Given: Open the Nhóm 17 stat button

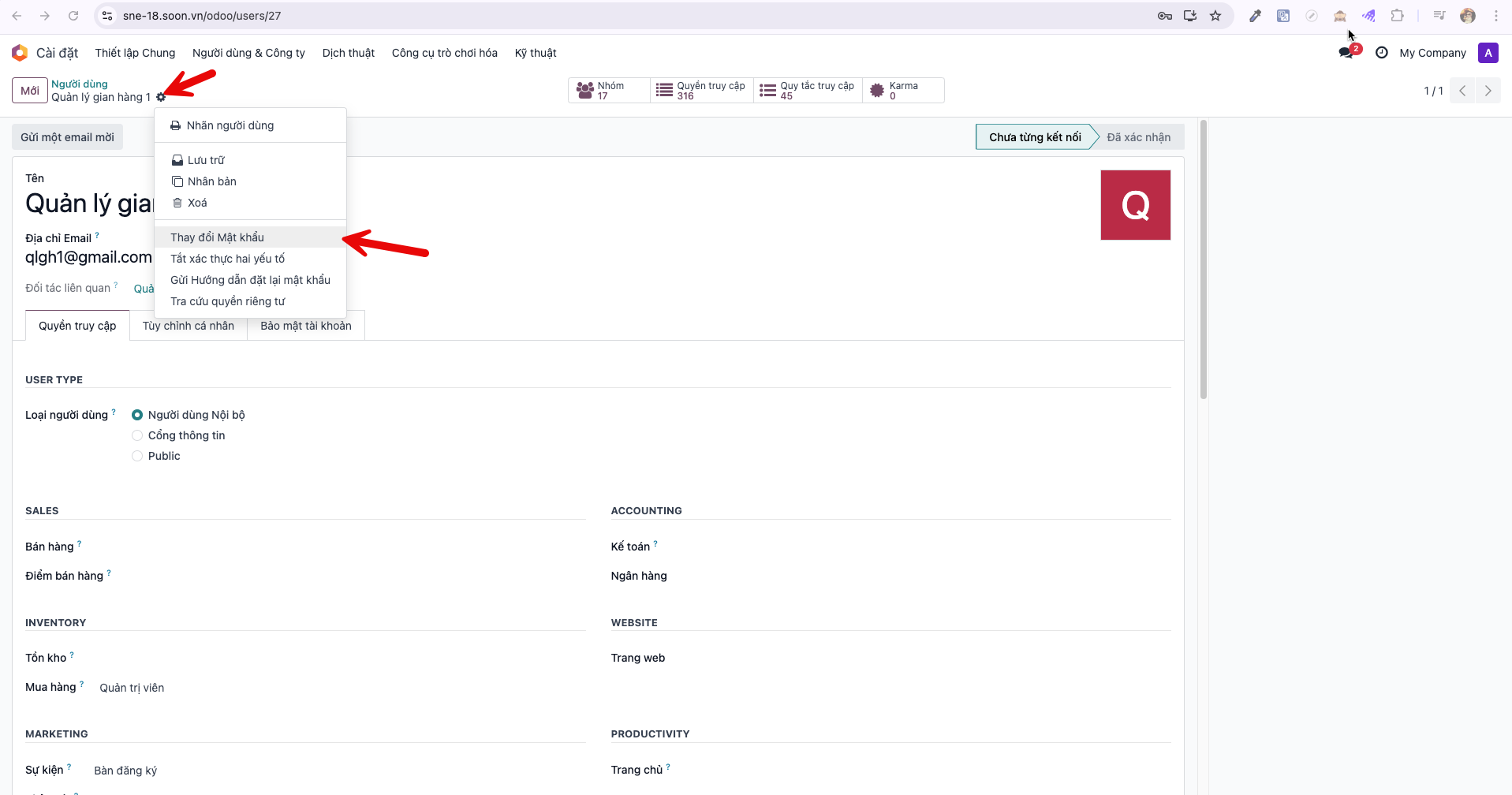Looking at the screenshot, I should pos(609,91).
